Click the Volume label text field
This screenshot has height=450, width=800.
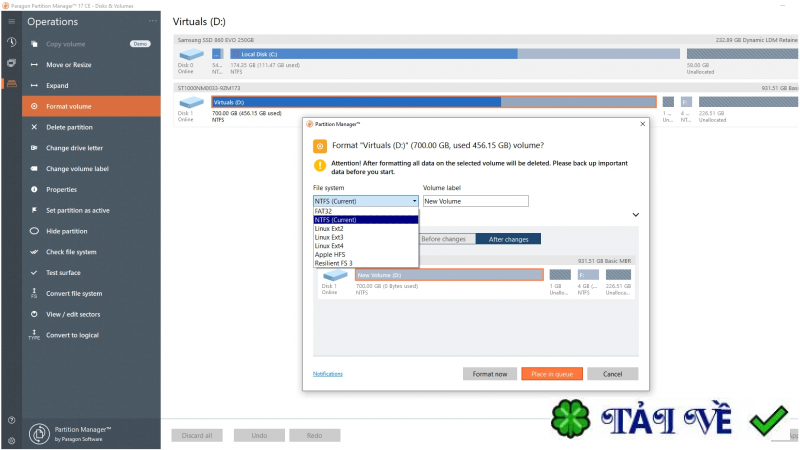pyautogui.click(x=476, y=201)
